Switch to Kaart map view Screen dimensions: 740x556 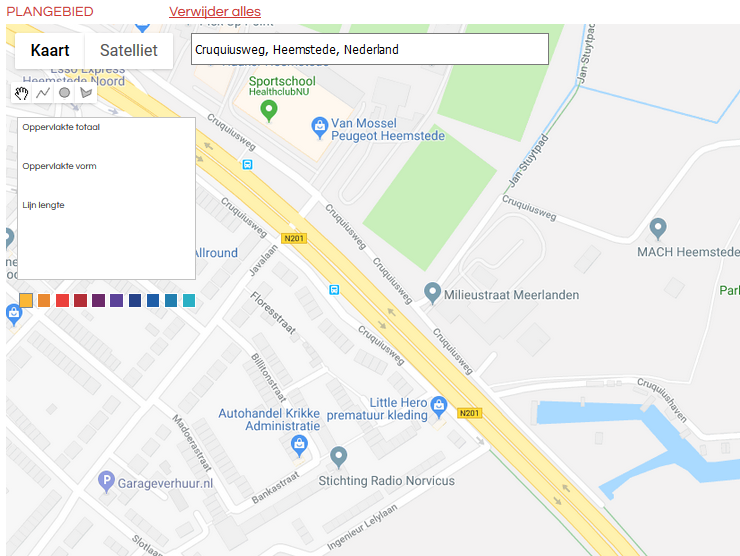pyautogui.click(x=50, y=50)
